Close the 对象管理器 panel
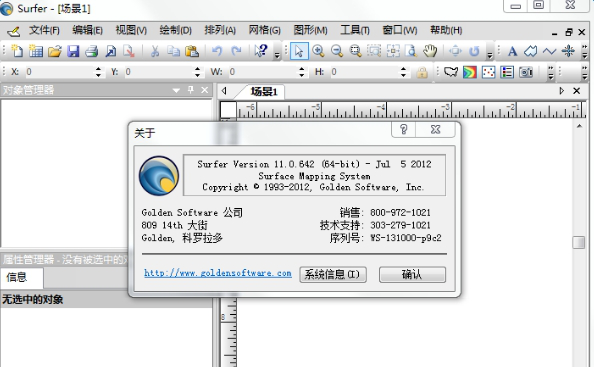This screenshot has height=381, width=594. click(x=205, y=90)
